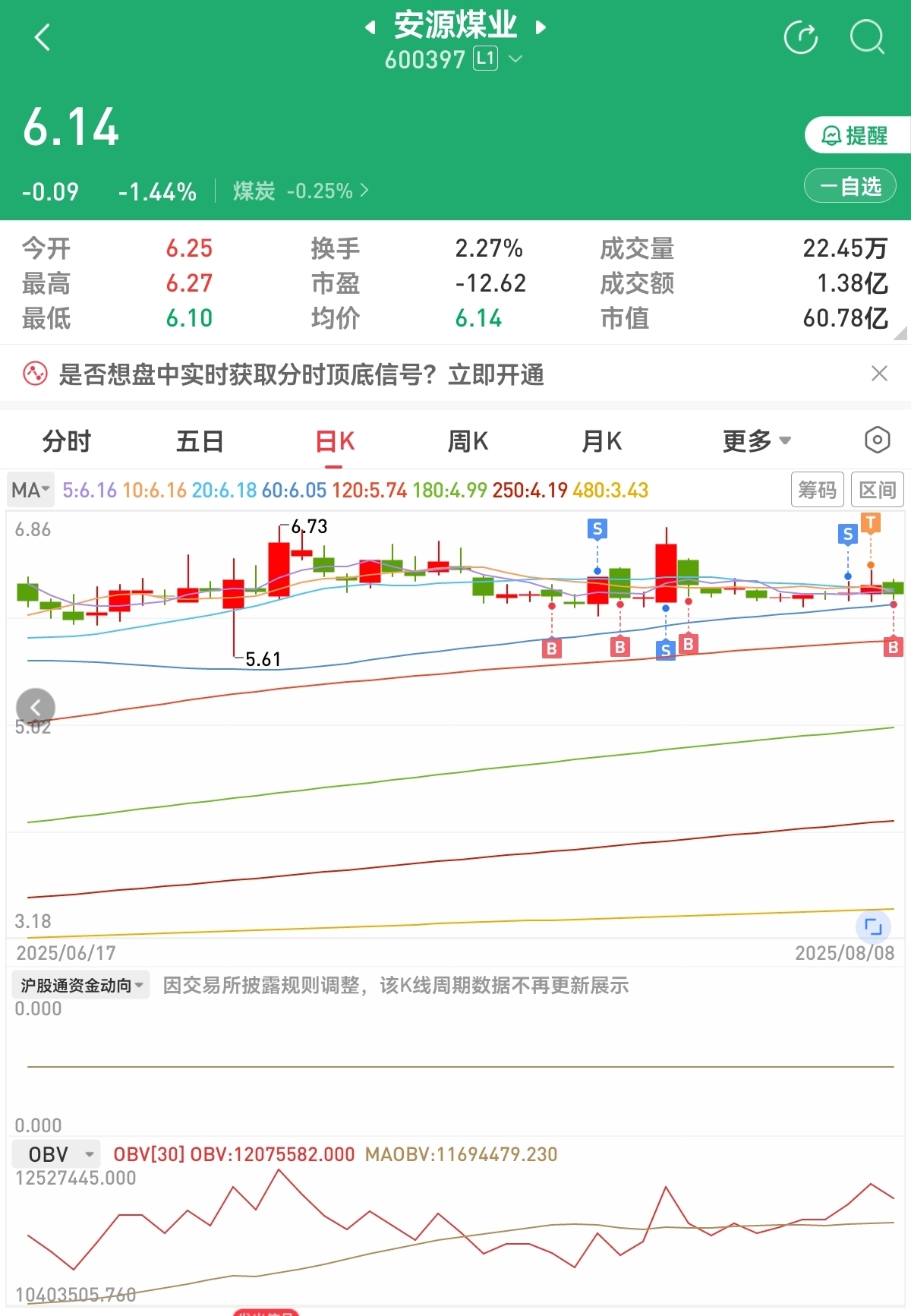Switch to 五日 tab
Viewport: 911px width, 1316px height.
click(x=200, y=440)
